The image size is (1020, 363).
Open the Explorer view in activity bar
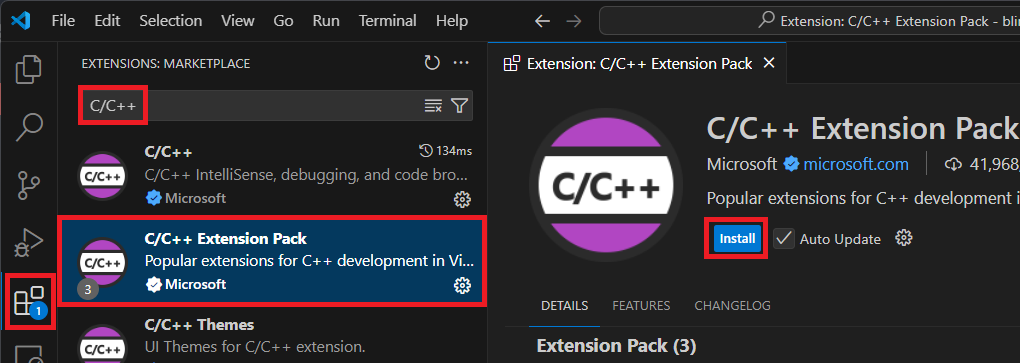point(29,70)
